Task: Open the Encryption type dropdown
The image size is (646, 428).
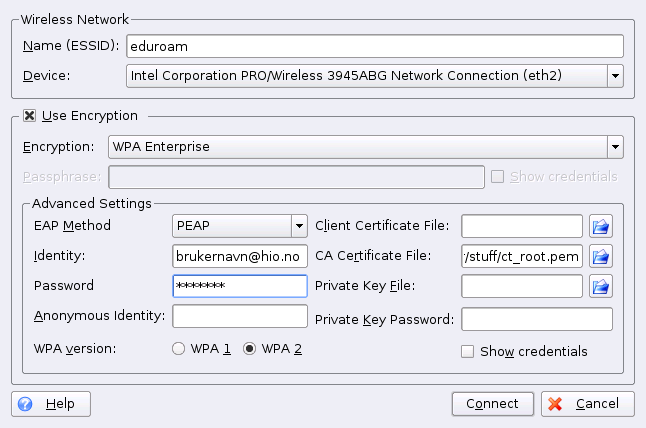Action: (x=615, y=147)
